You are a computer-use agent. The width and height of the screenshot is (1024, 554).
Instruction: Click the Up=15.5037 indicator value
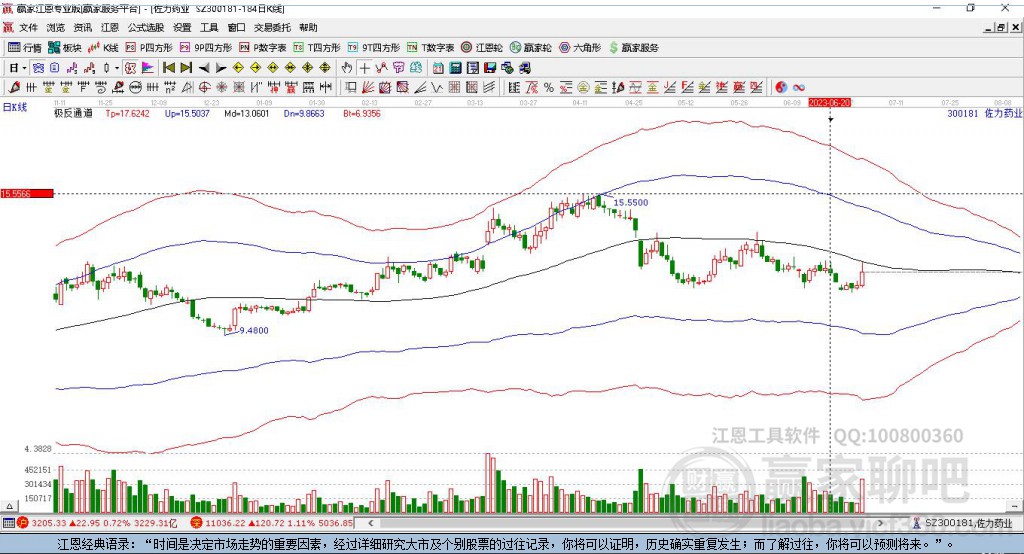coord(187,113)
